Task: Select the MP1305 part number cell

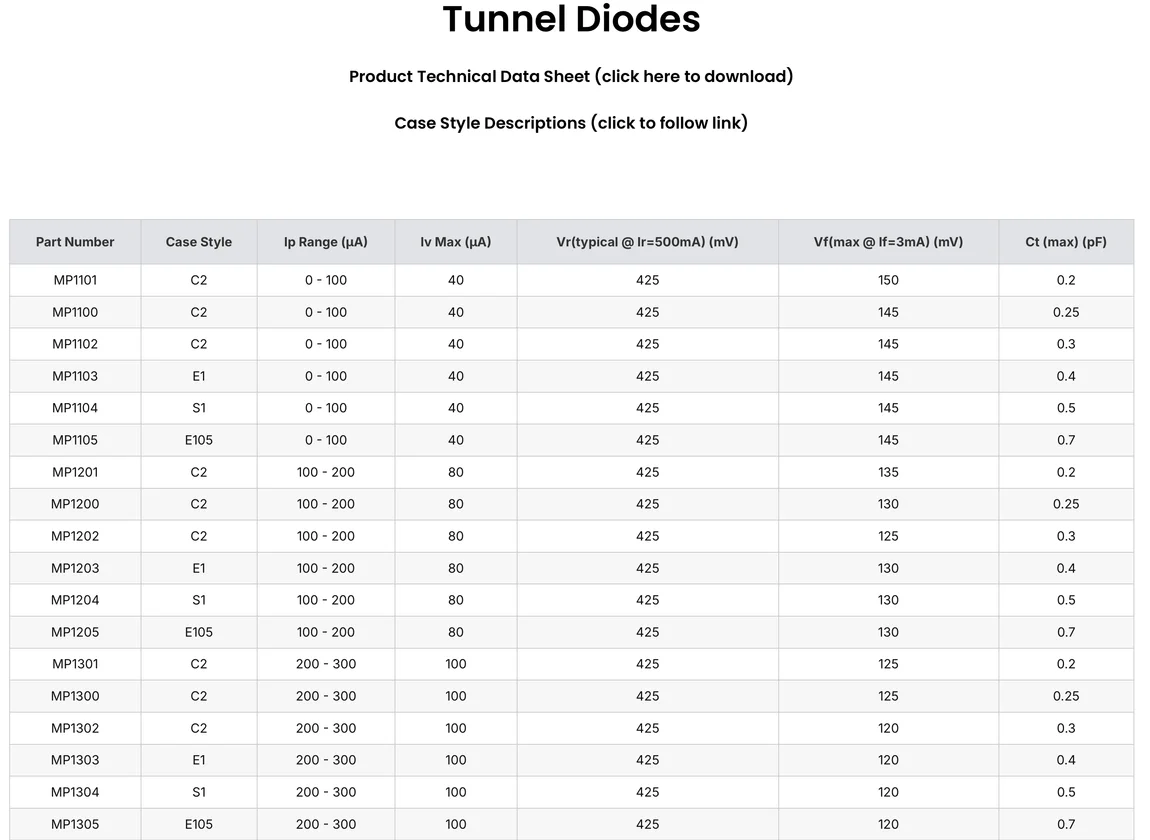Action: click(75, 824)
